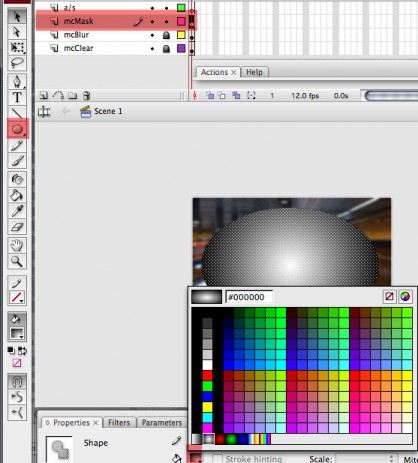Choose the Free Transform tool
The height and width of the screenshot is (463, 418).
(x=17, y=47)
